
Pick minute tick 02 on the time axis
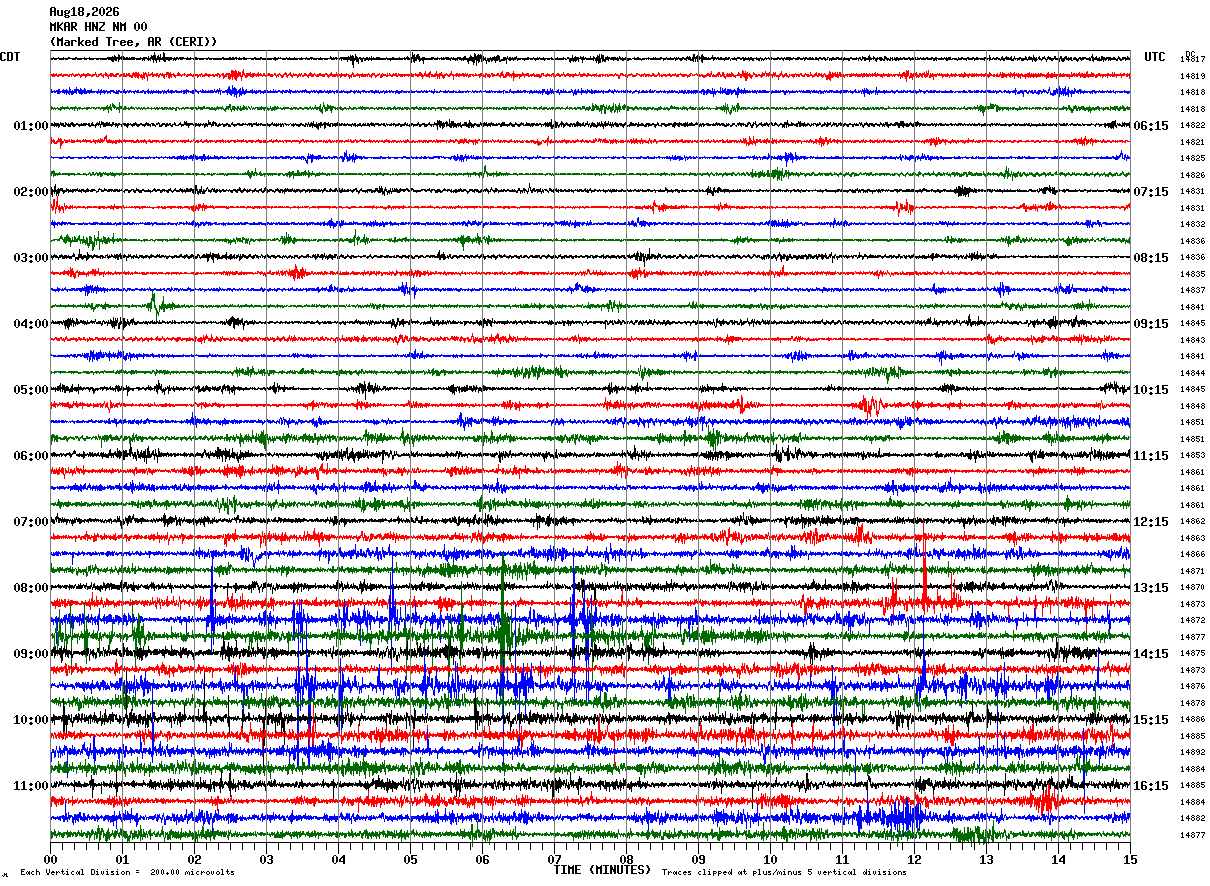click(x=194, y=859)
